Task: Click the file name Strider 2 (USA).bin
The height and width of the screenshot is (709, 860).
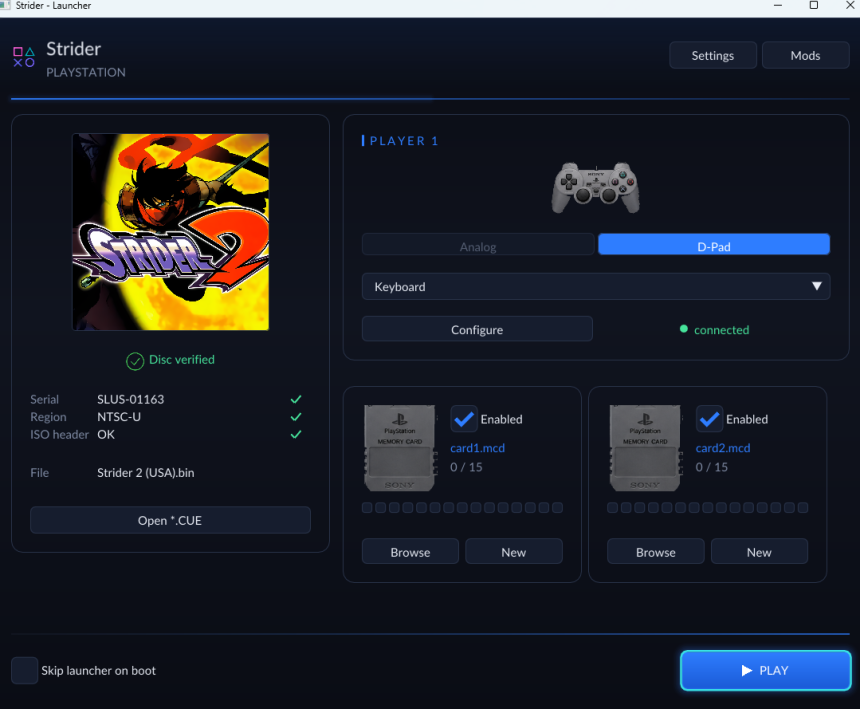Action: click(x=145, y=473)
